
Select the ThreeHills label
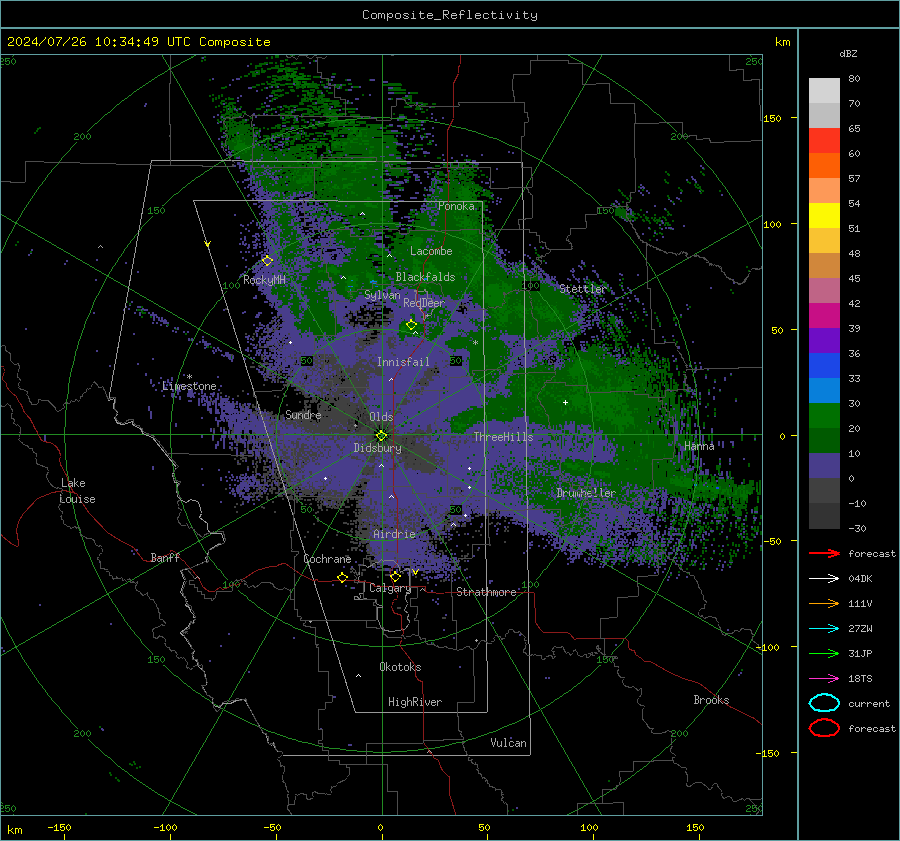503,437
